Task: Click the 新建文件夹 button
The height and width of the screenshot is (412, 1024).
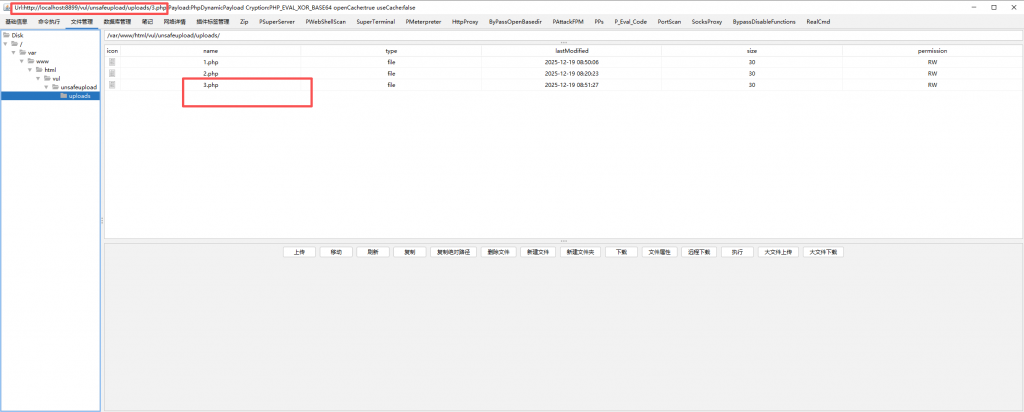Action: [580, 252]
